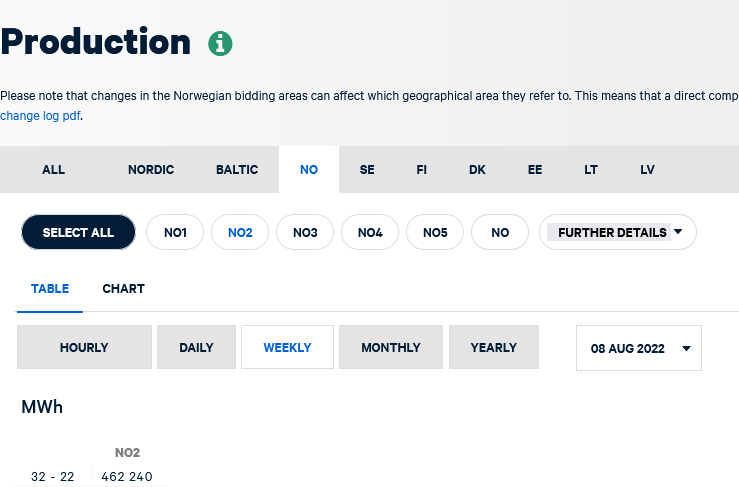Open the 08 AUG 2022 date picker
Viewport: 739px width, 487px height.
(x=639, y=348)
